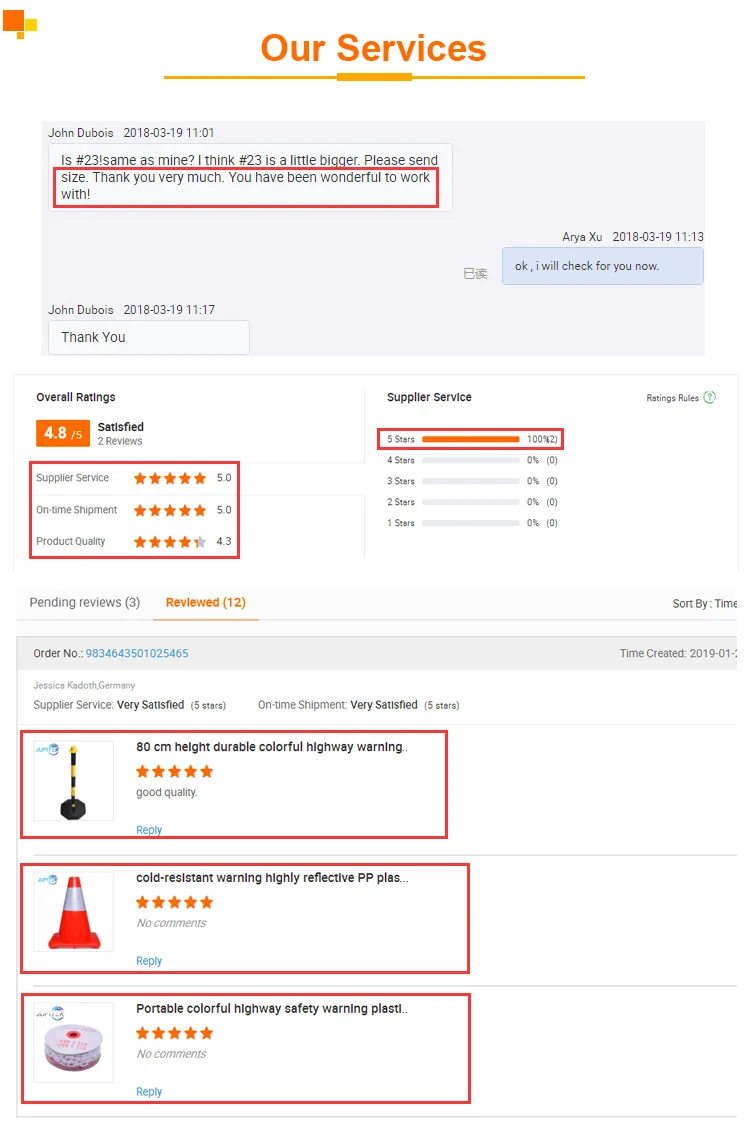The width and height of the screenshot is (750, 1140).
Task: Switch to the Pending reviews (3) tab
Action: (84, 602)
